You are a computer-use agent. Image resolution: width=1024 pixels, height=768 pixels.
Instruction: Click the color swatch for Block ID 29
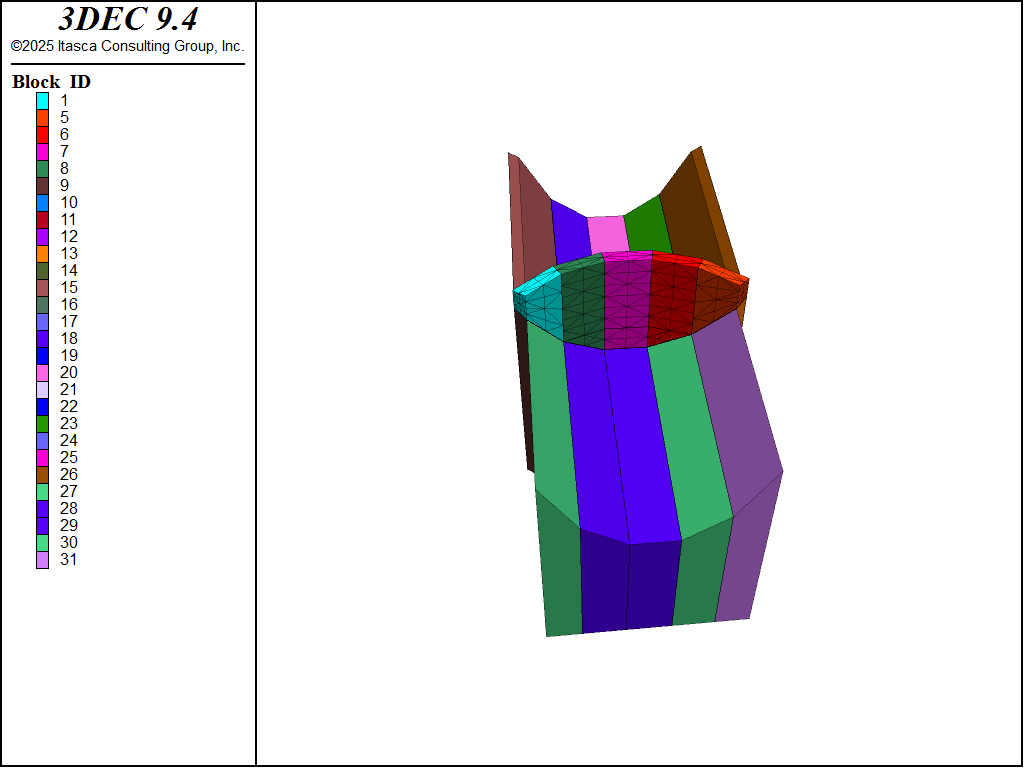pos(42,525)
